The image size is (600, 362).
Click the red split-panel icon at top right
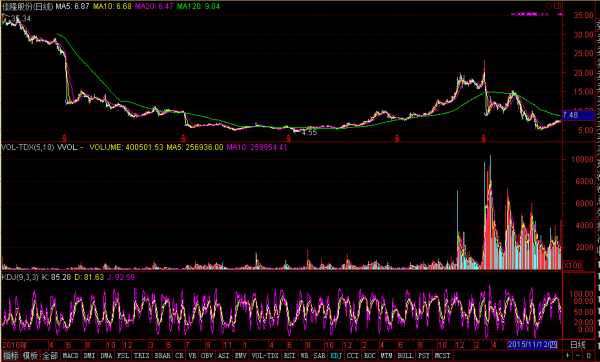[x=557, y=6]
